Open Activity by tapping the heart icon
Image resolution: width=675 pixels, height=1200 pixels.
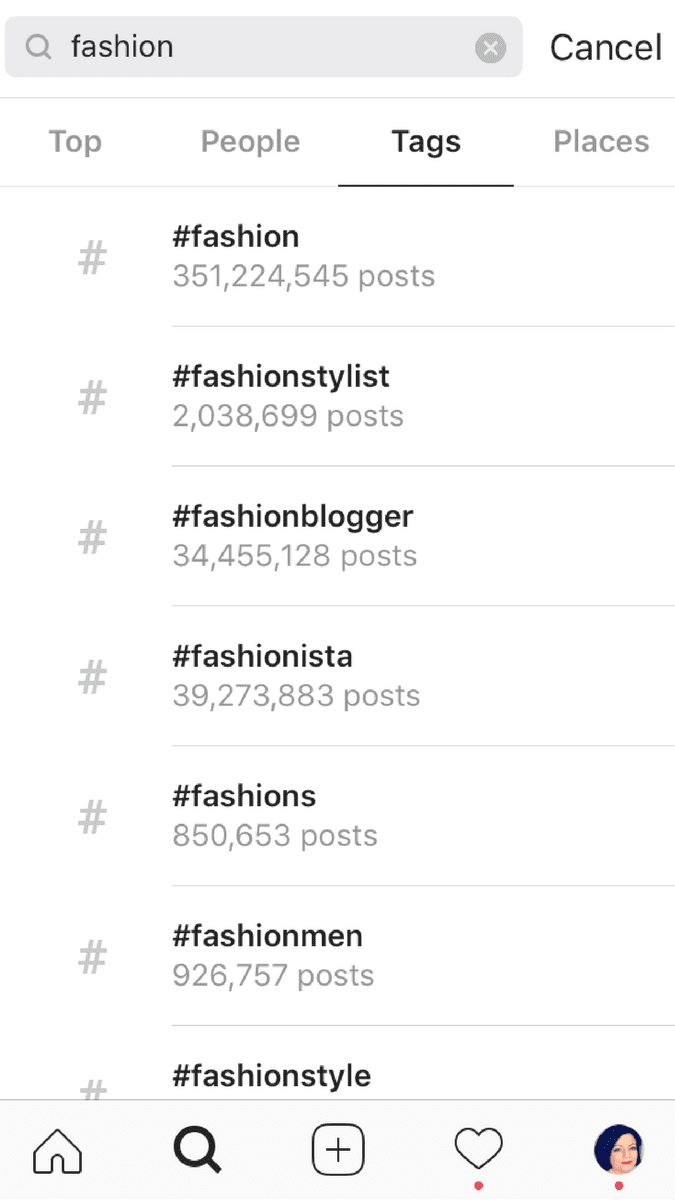tap(478, 1150)
